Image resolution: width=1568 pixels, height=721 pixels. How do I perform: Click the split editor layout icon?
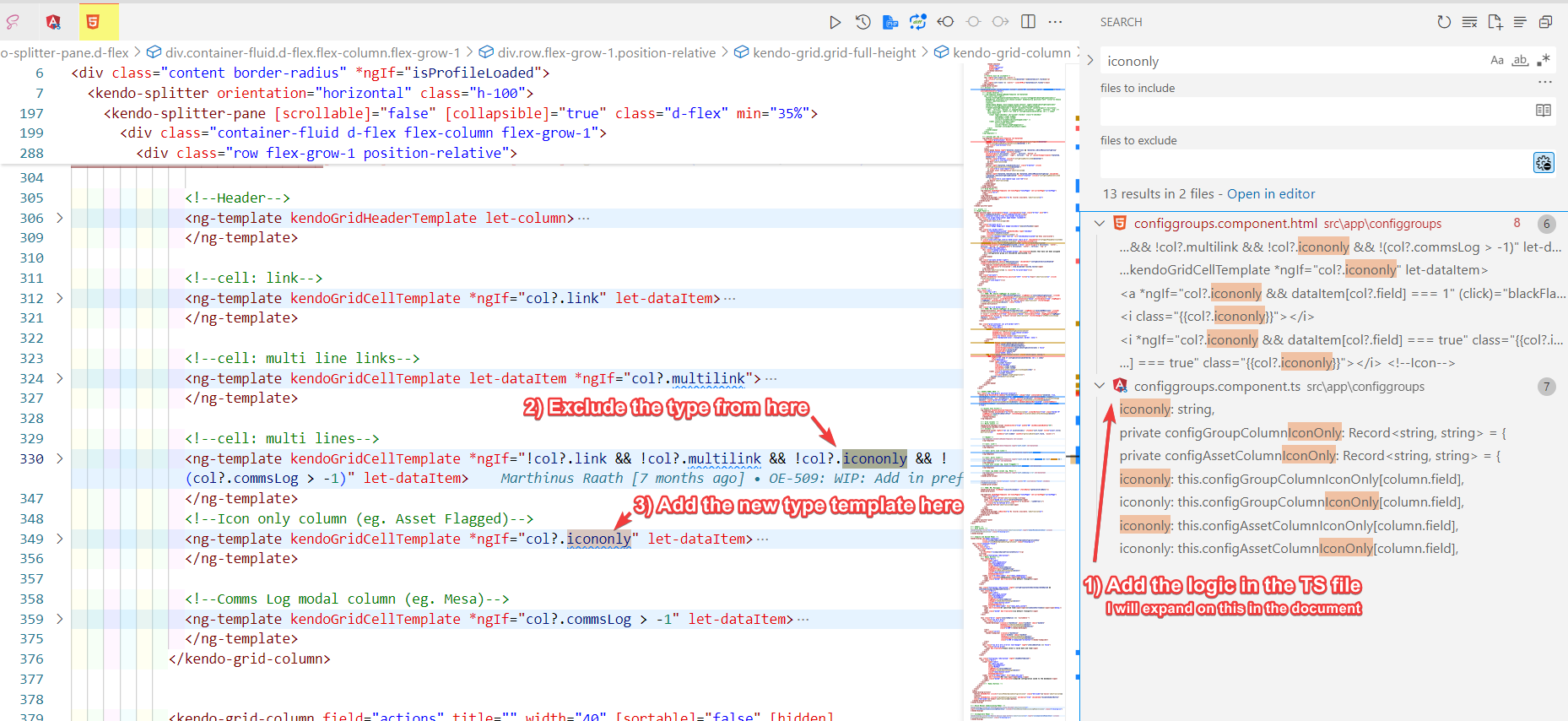click(1028, 22)
